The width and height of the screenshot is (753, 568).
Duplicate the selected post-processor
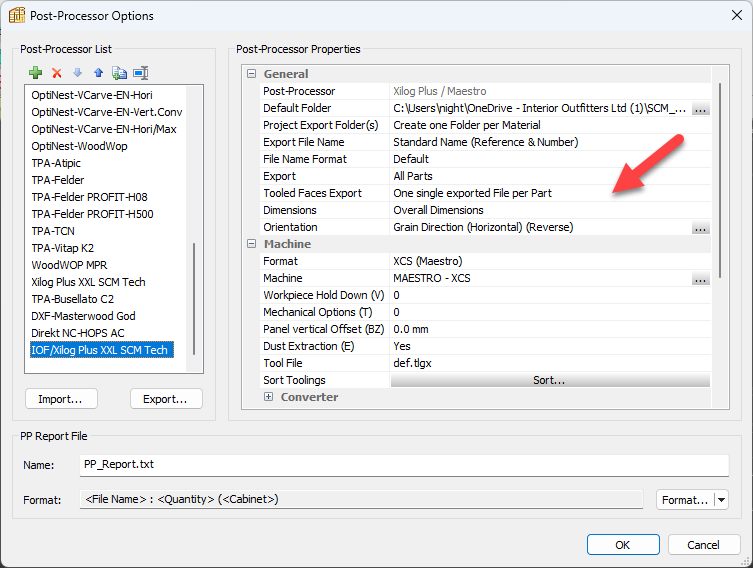point(119,73)
